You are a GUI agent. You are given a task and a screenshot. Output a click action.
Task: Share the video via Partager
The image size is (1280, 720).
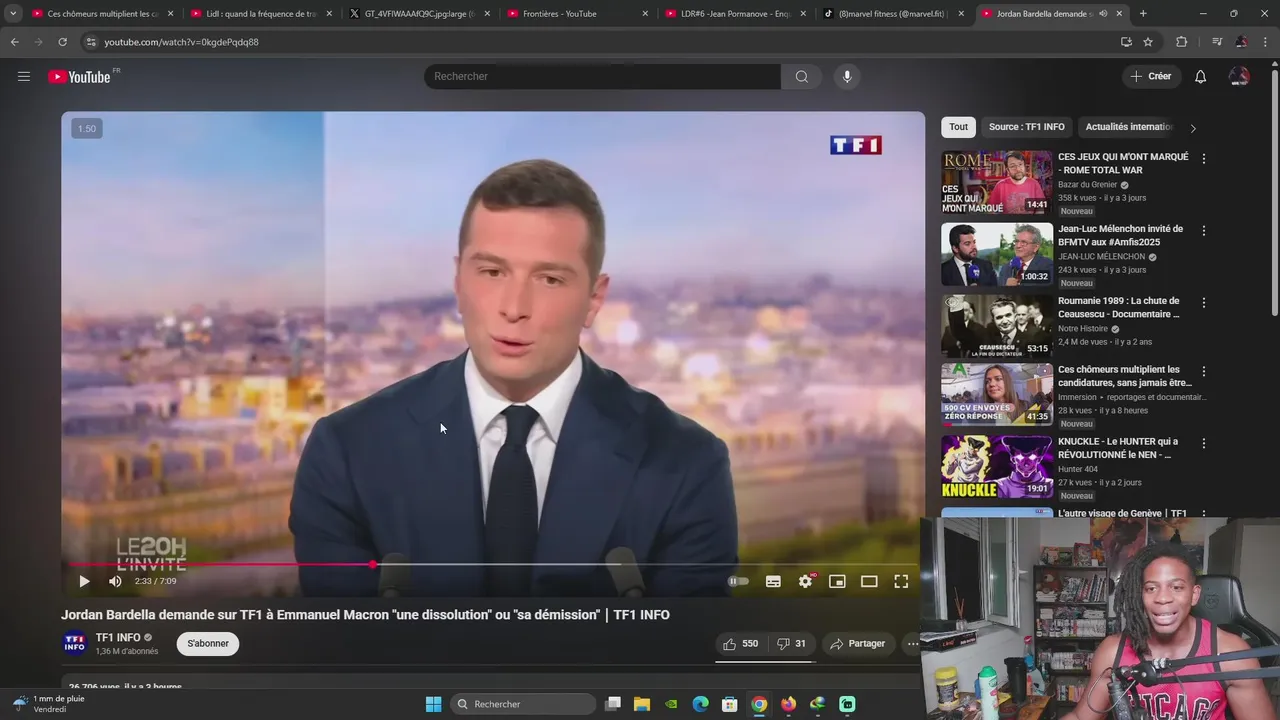point(858,644)
